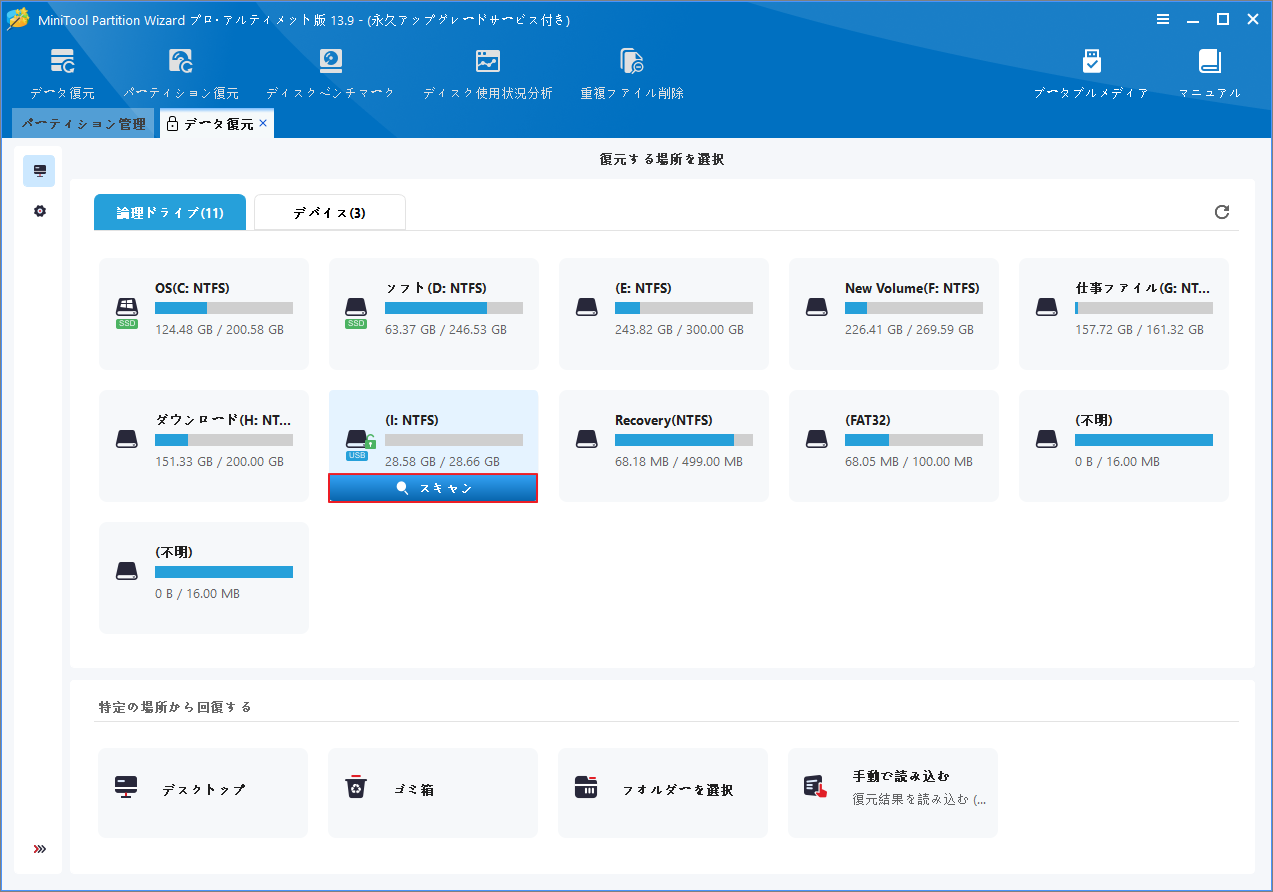
Task: Select the drive view icon in left sidebar
Action: (x=39, y=171)
